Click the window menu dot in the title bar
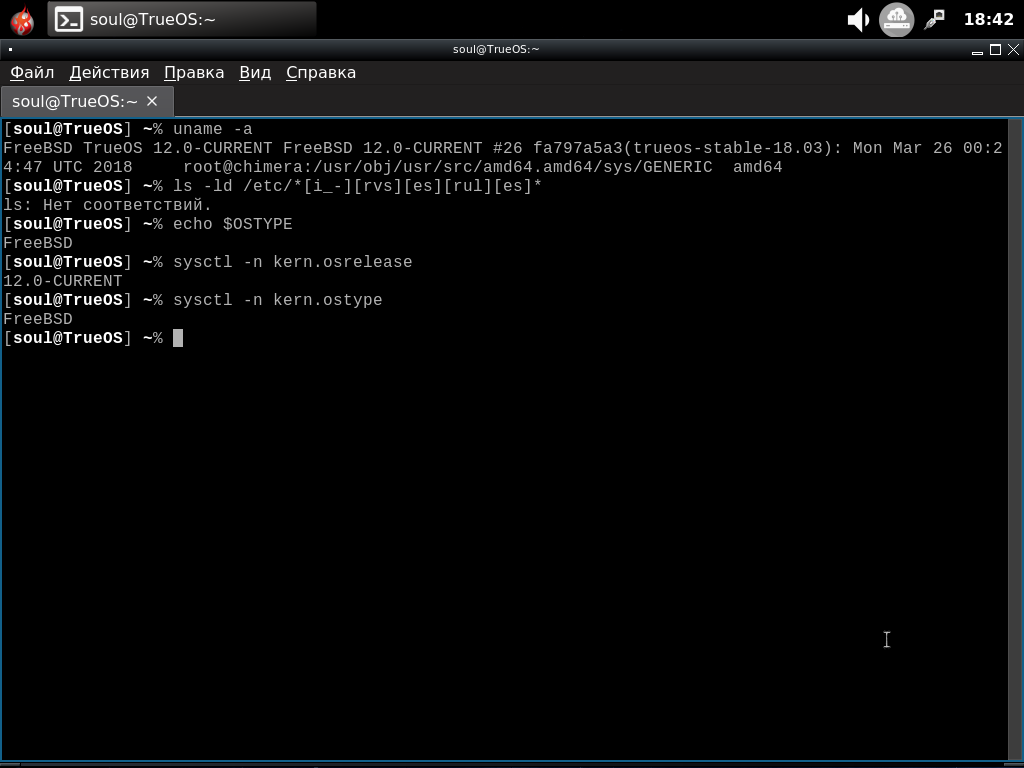 click(x=10, y=50)
